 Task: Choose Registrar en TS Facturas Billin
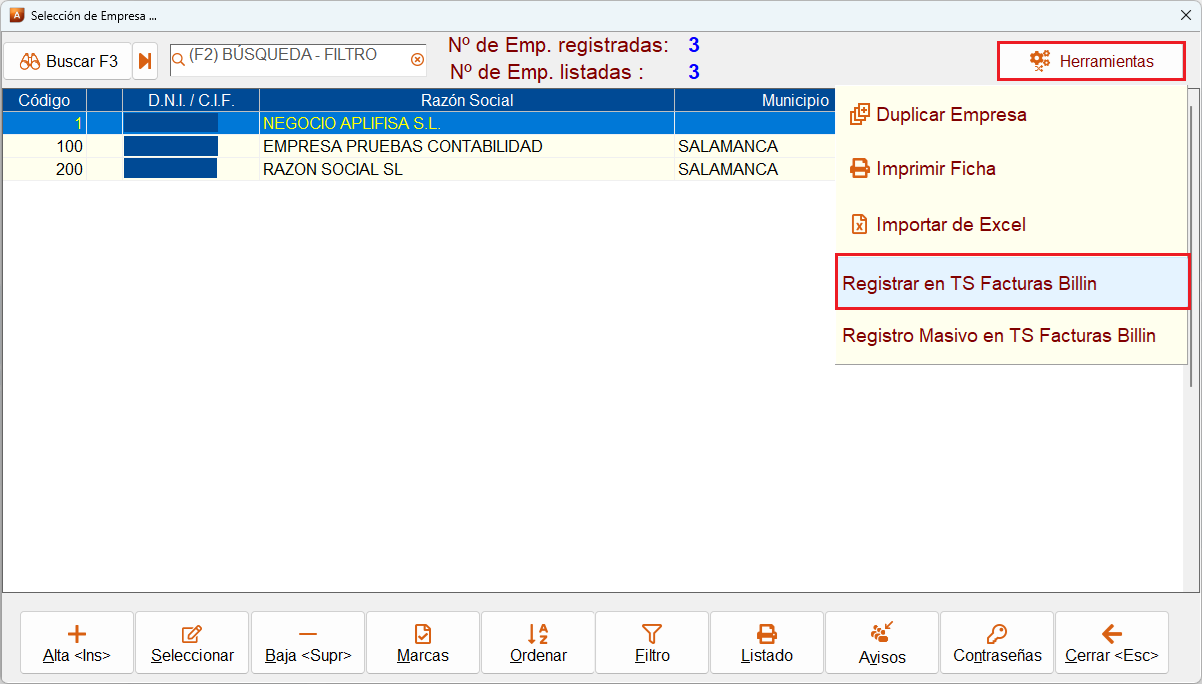(1012, 283)
